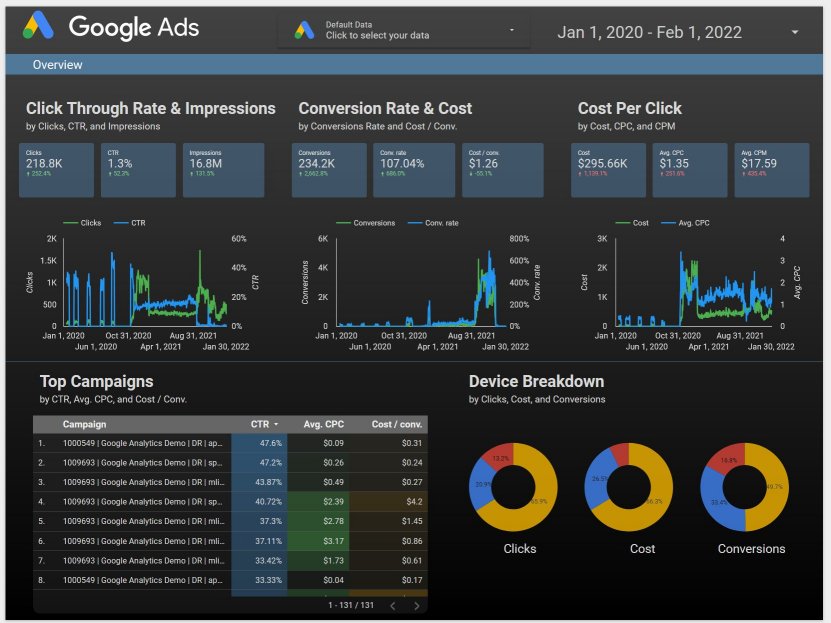This screenshot has height=623, width=831.
Task: Go to the previous page of the campaigns table
Action: coord(393,606)
